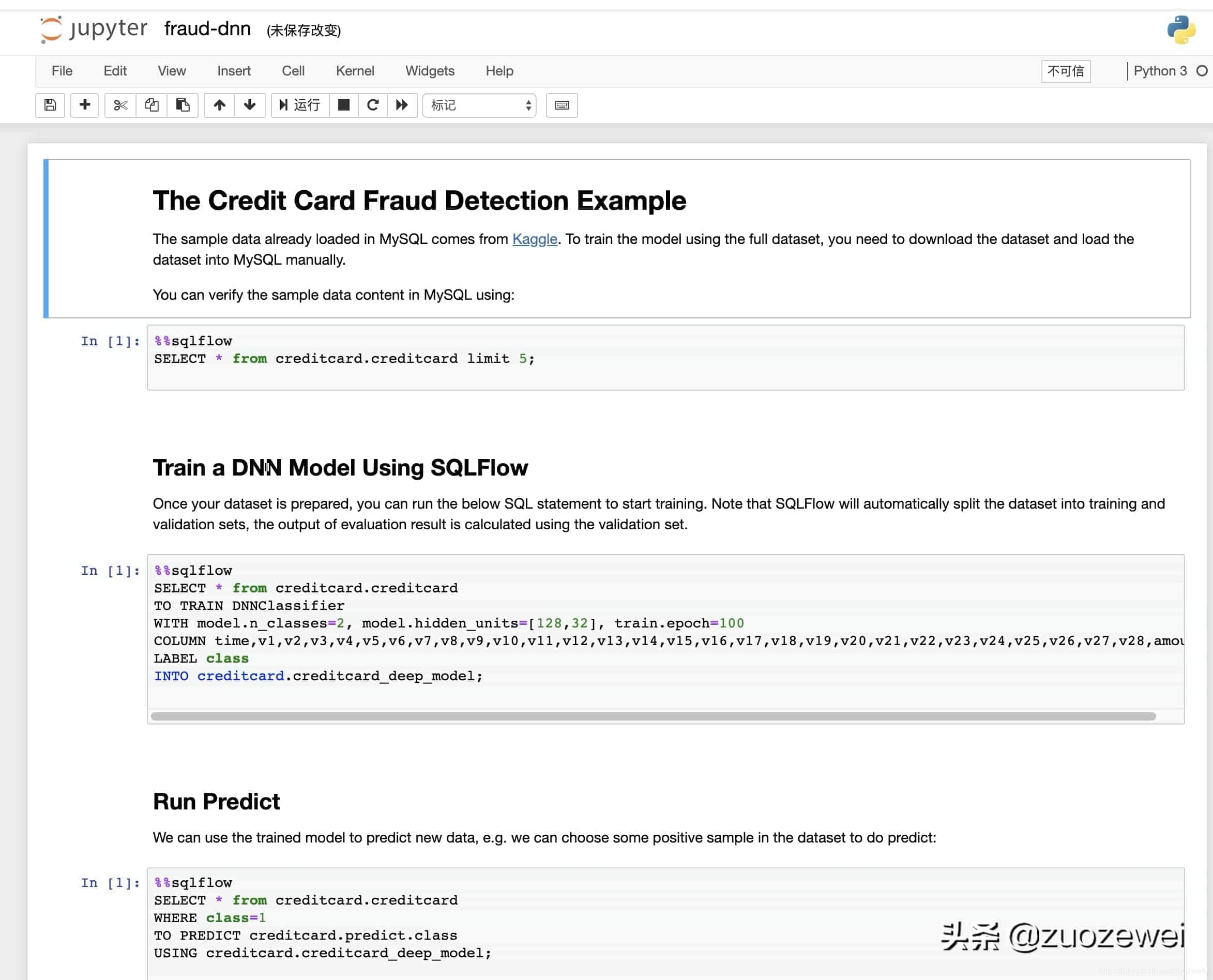
Task: Move the cell down with the arrow icon
Action: (250, 105)
